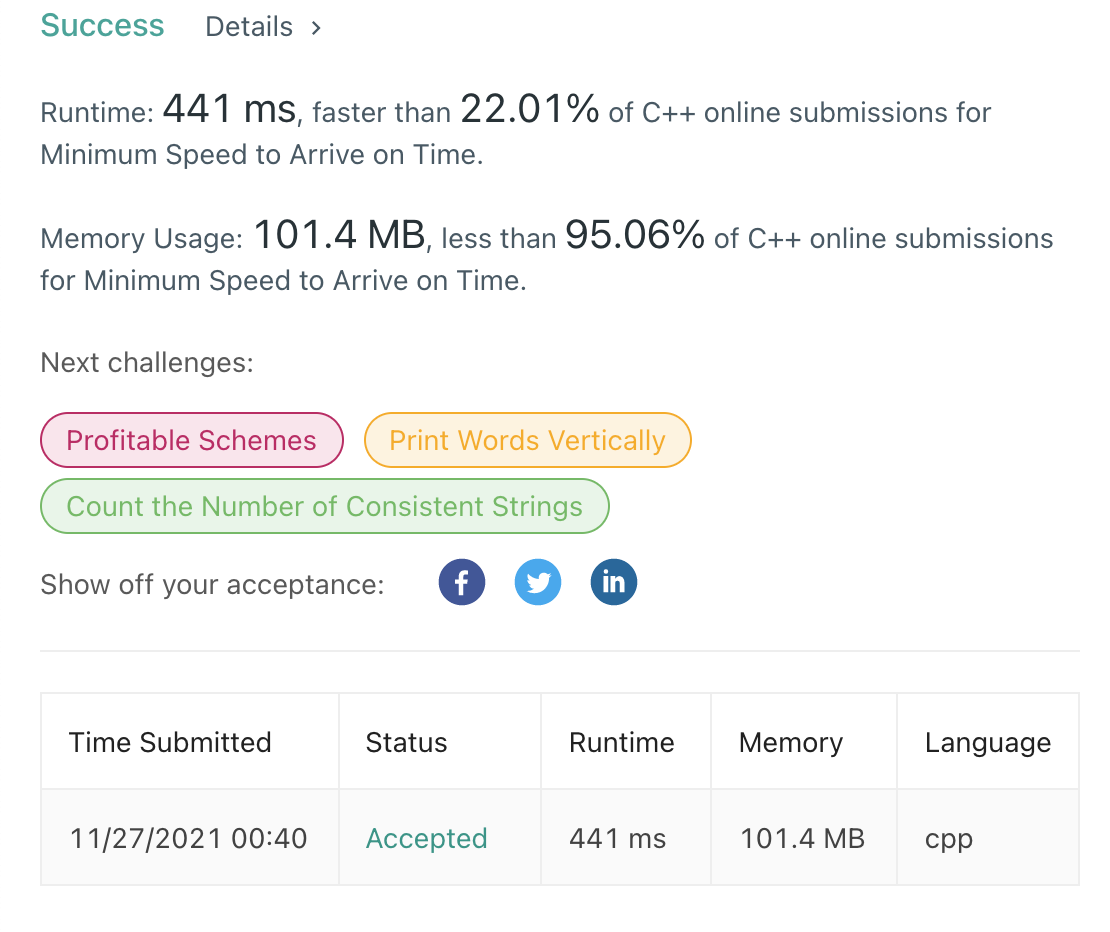Open the Profitable Schemes challenge

[x=191, y=440]
